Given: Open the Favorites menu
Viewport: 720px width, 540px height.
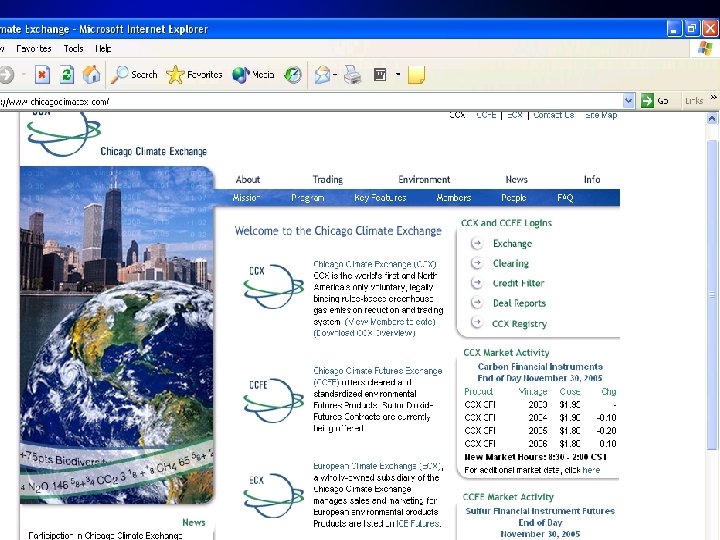Looking at the screenshot, I should (x=33, y=48).
